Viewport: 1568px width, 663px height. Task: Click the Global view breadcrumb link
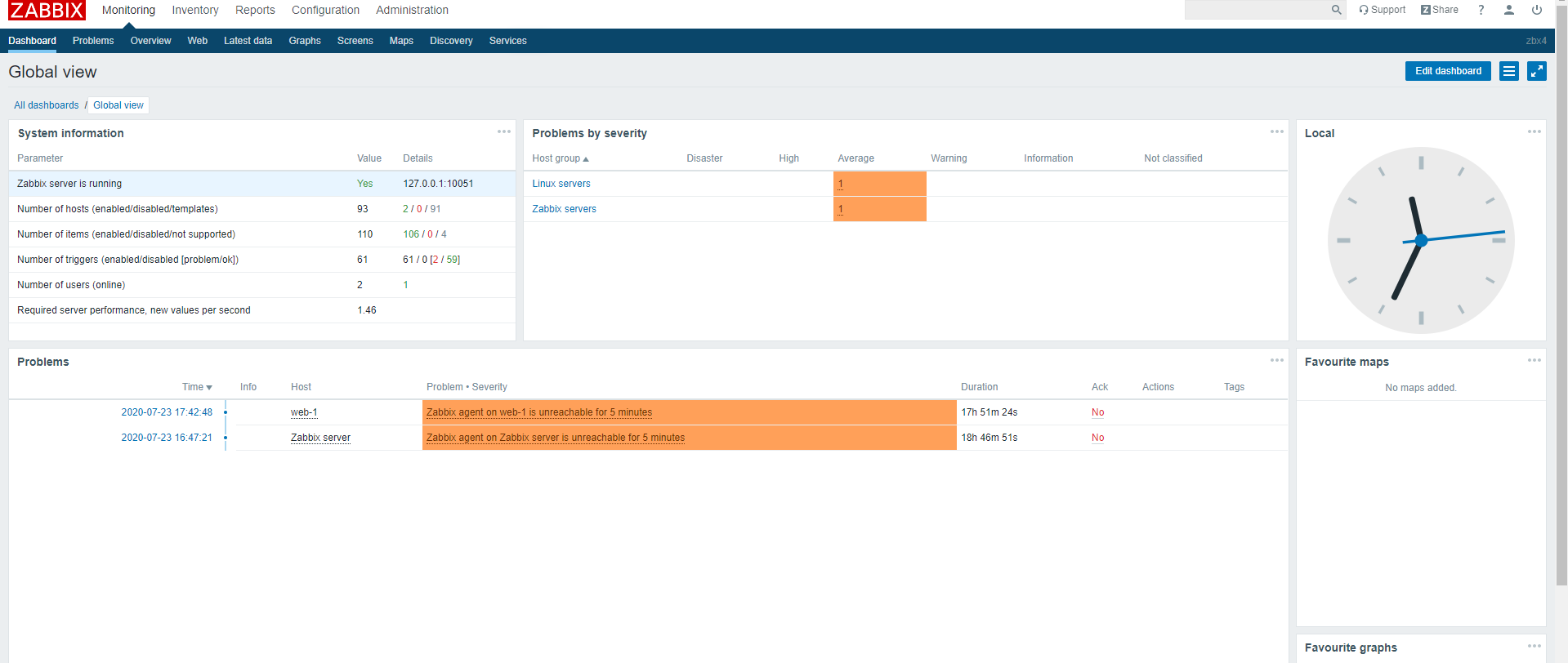tap(118, 105)
